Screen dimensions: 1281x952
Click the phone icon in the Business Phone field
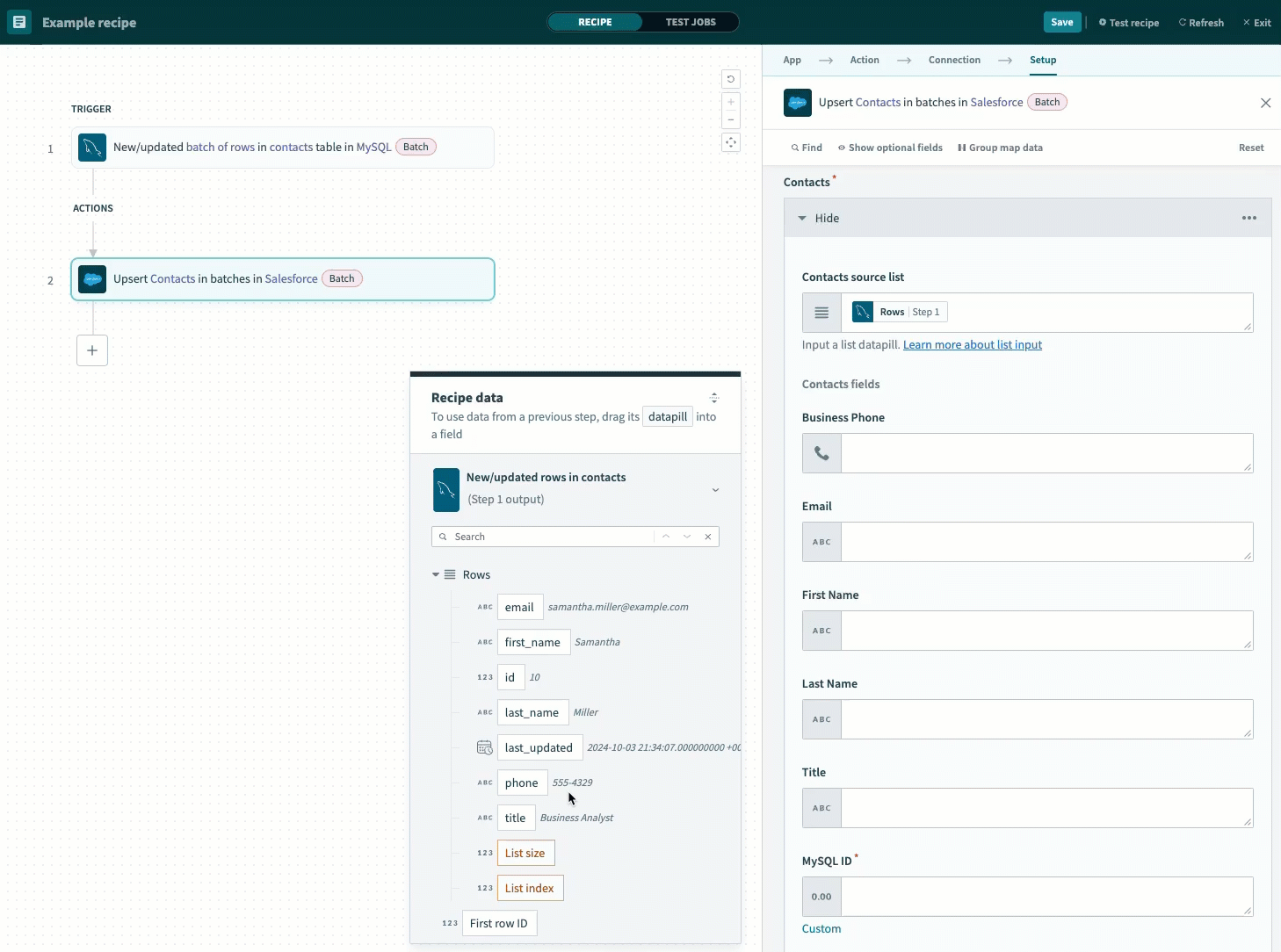[x=821, y=453]
